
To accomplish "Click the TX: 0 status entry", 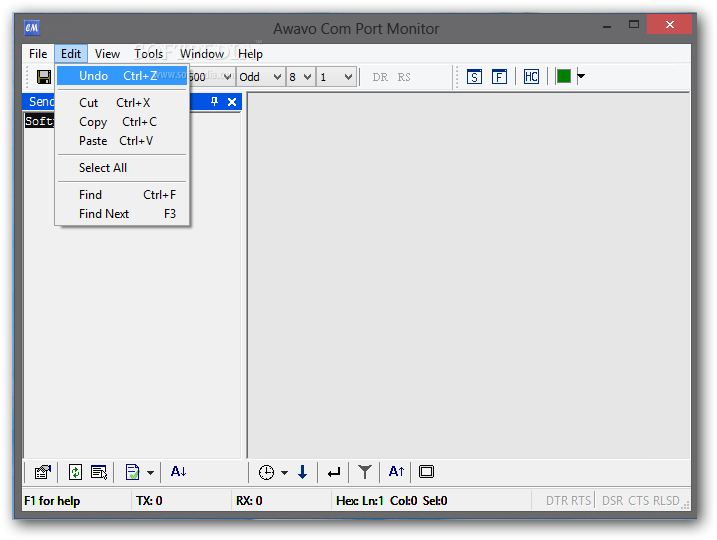I will pyautogui.click(x=149, y=501).
